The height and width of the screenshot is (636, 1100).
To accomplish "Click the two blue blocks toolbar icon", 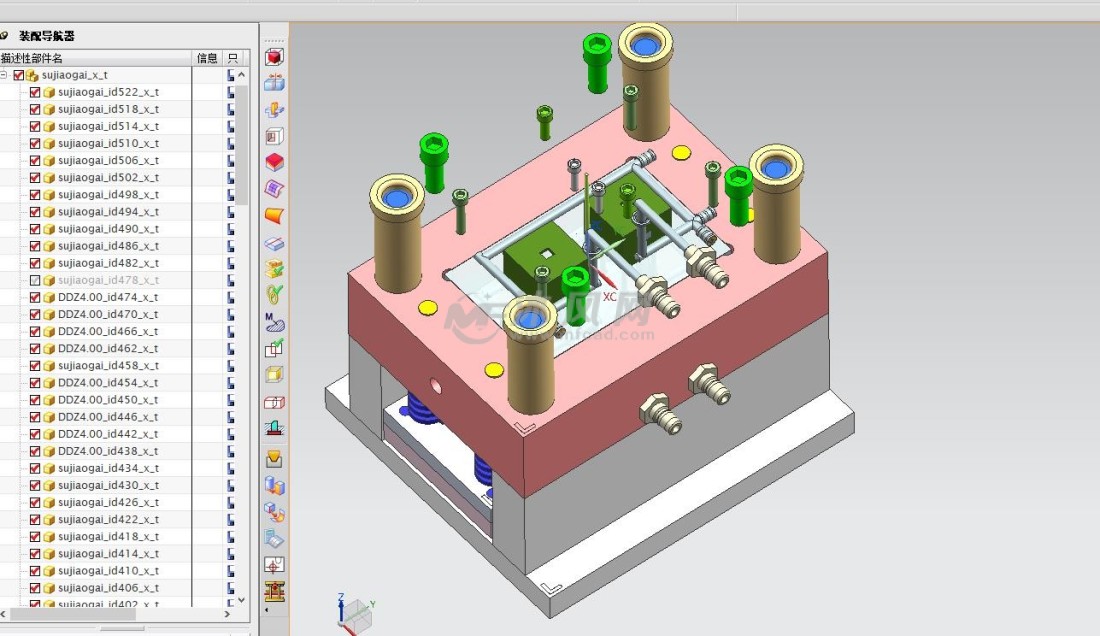I will (x=274, y=486).
